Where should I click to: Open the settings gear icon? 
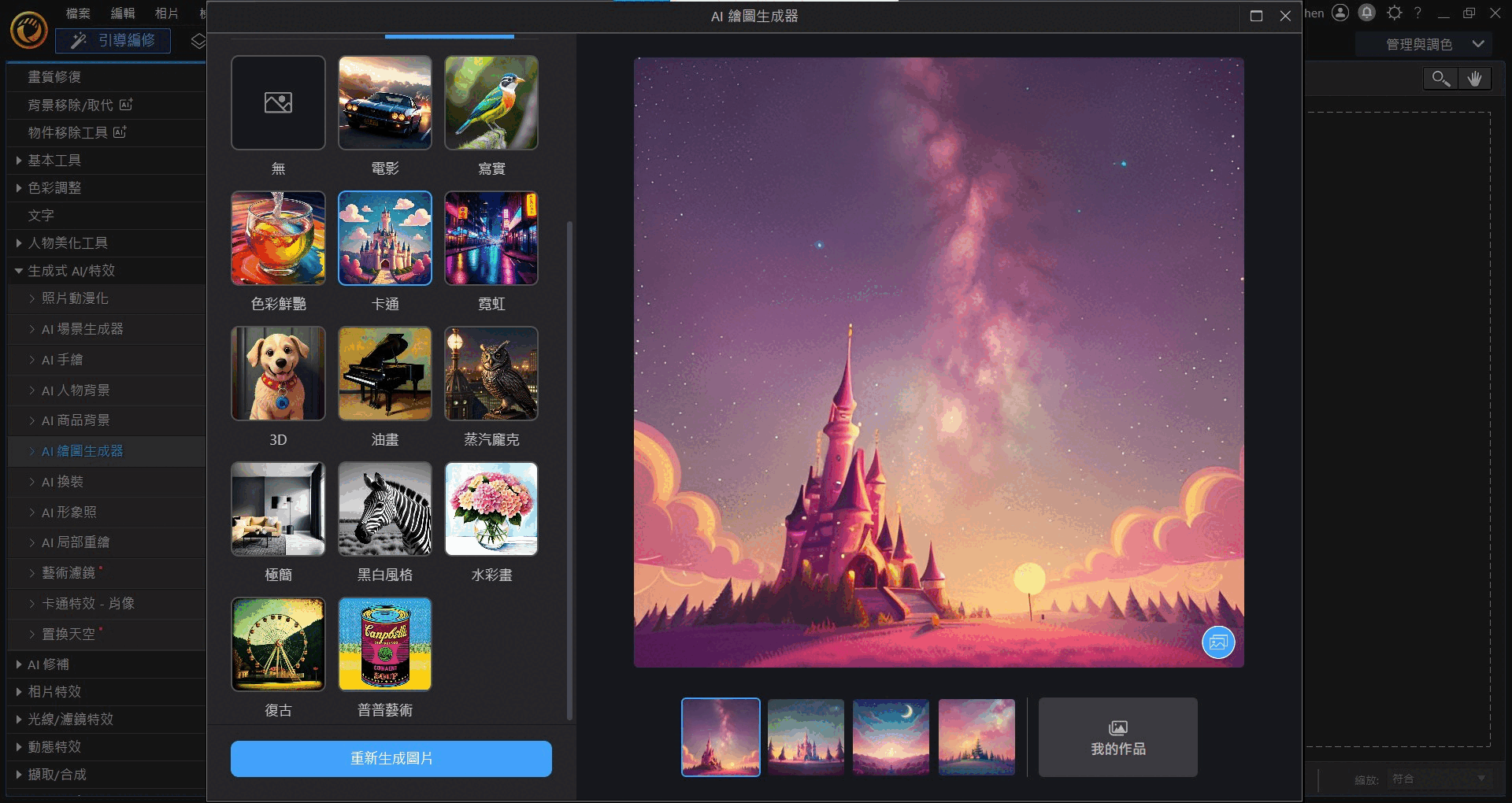pos(1395,13)
